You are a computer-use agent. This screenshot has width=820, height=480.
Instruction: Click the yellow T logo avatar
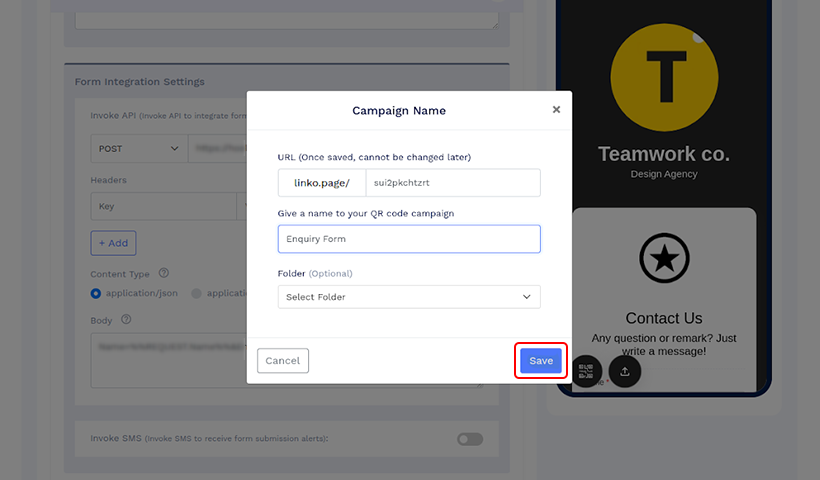point(664,77)
